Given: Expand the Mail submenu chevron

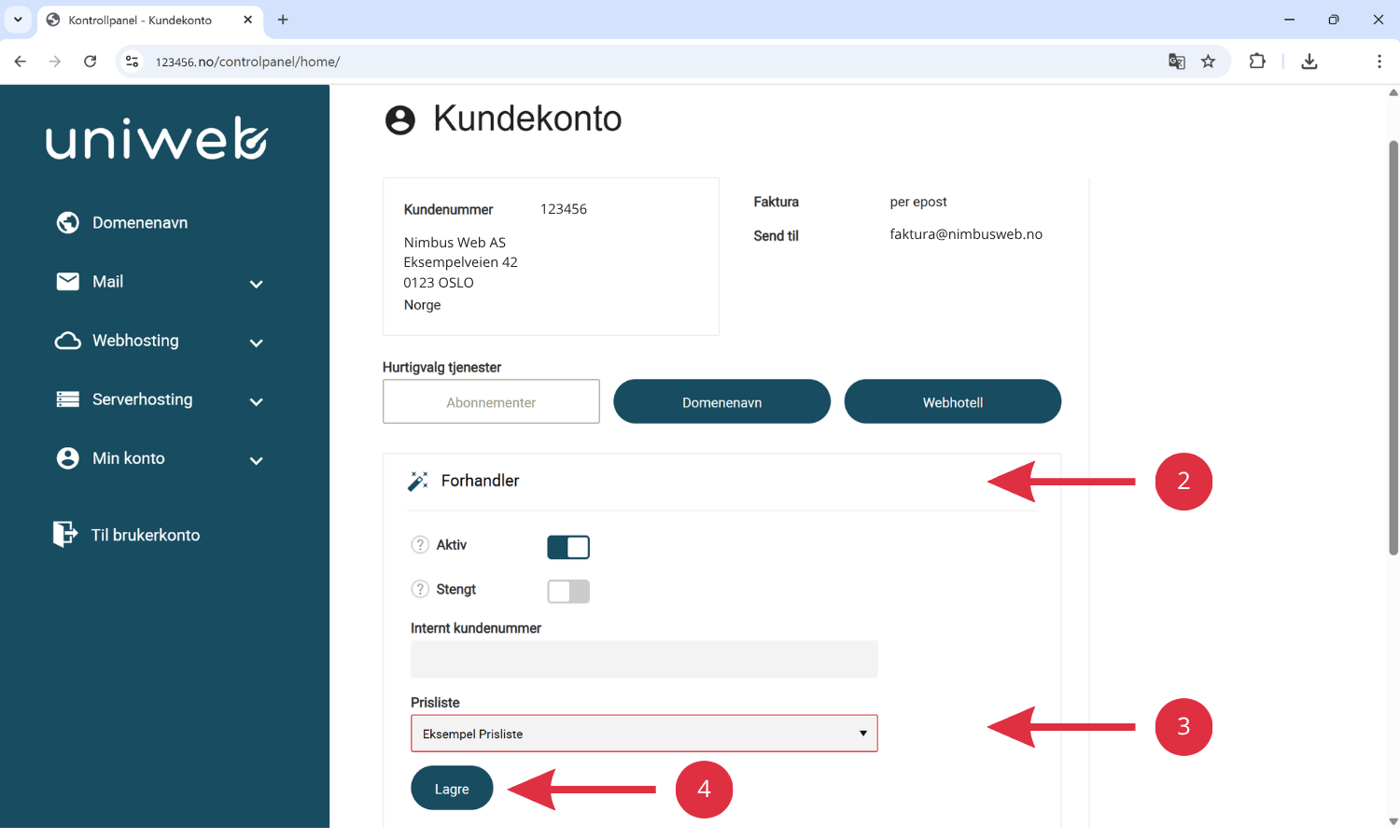Looking at the screenshot, I should [x=257, y=284].
